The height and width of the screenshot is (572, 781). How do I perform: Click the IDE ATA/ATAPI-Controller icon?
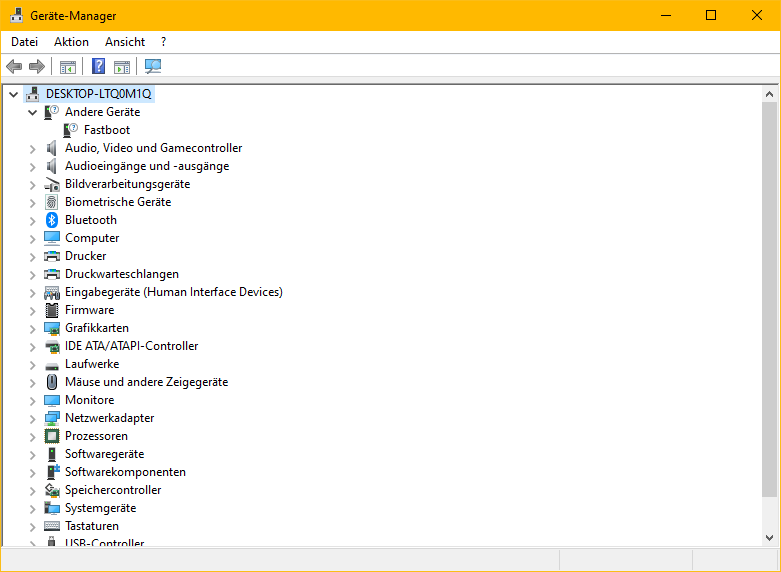click(52, 346)
